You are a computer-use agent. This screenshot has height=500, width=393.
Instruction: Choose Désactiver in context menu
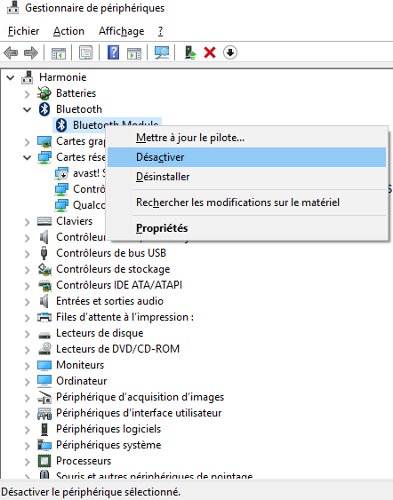247,157
